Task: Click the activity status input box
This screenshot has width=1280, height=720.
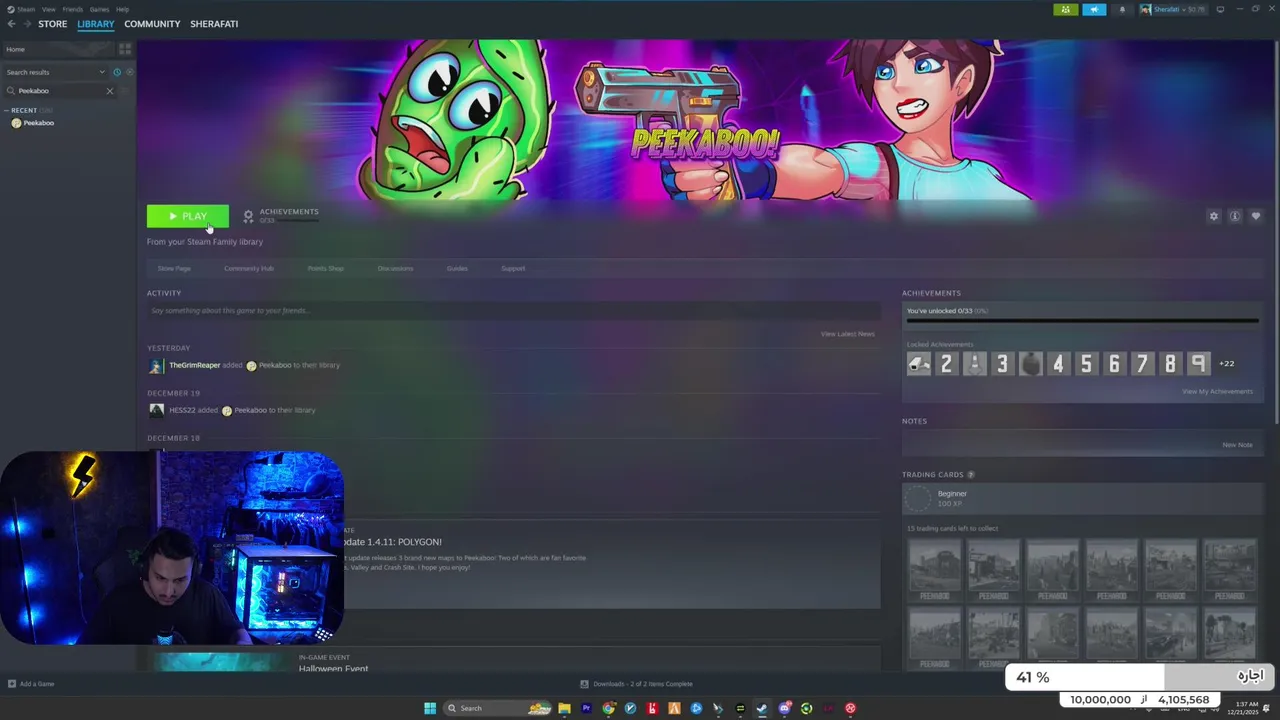Action: click(513, 311)
